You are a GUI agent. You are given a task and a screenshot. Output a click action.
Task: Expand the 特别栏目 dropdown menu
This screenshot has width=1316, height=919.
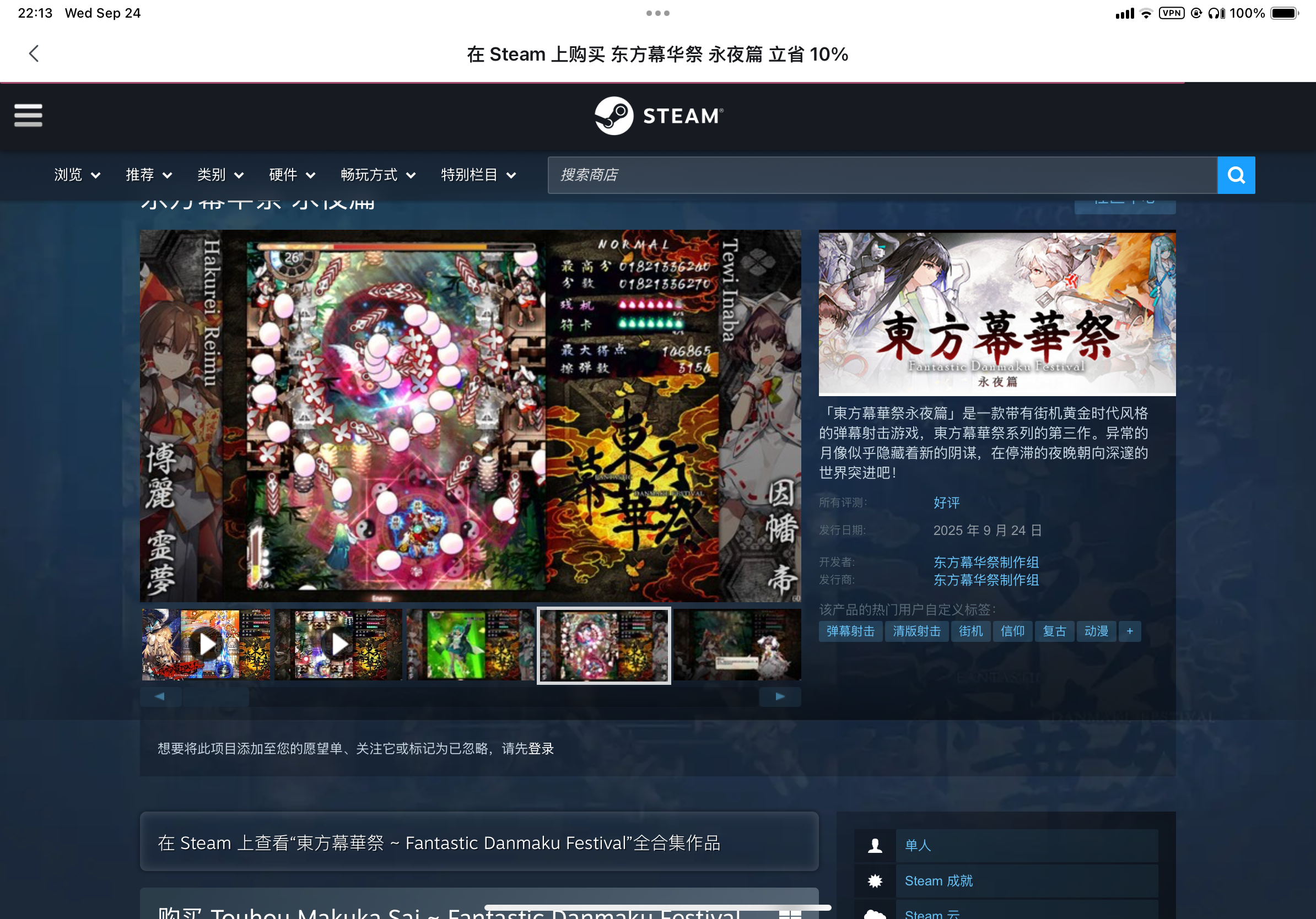(x=478, y=175)
